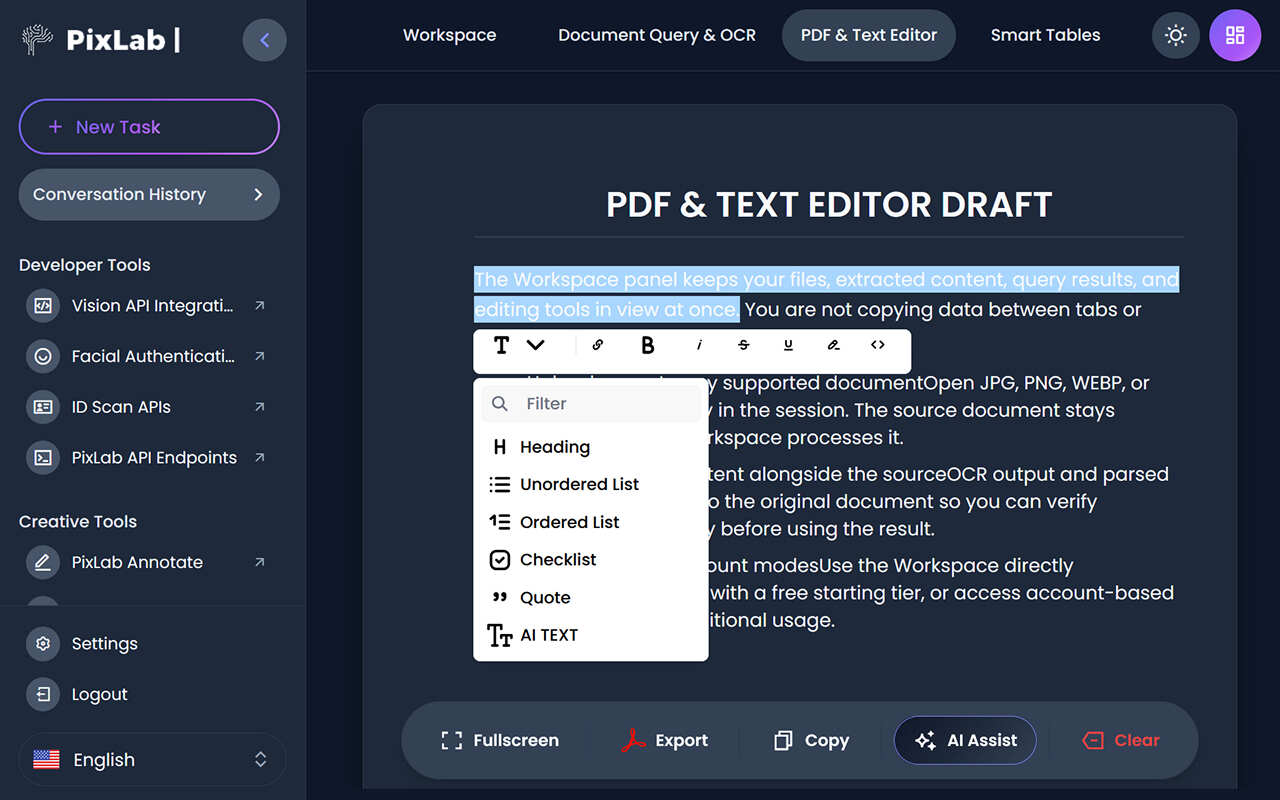
Task: Click the Creative Tools section label
Action: [x=78, y=521]
